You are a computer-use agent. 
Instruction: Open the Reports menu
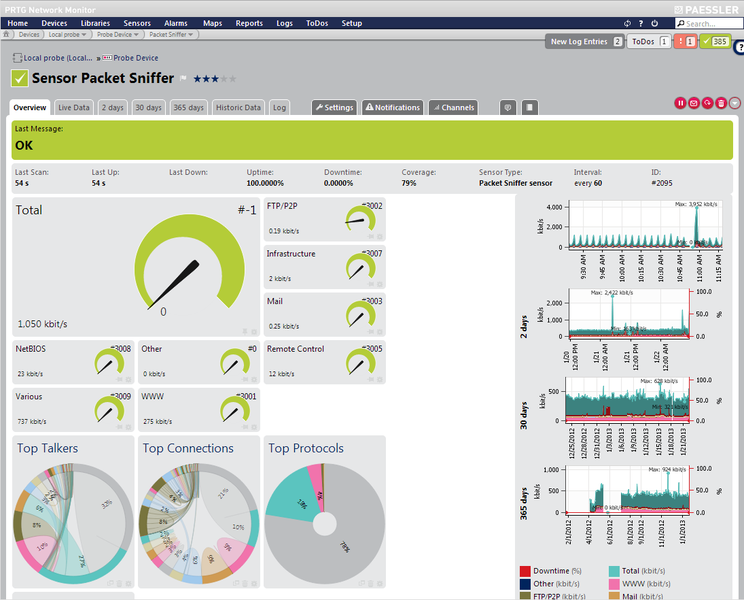point(249,23)
